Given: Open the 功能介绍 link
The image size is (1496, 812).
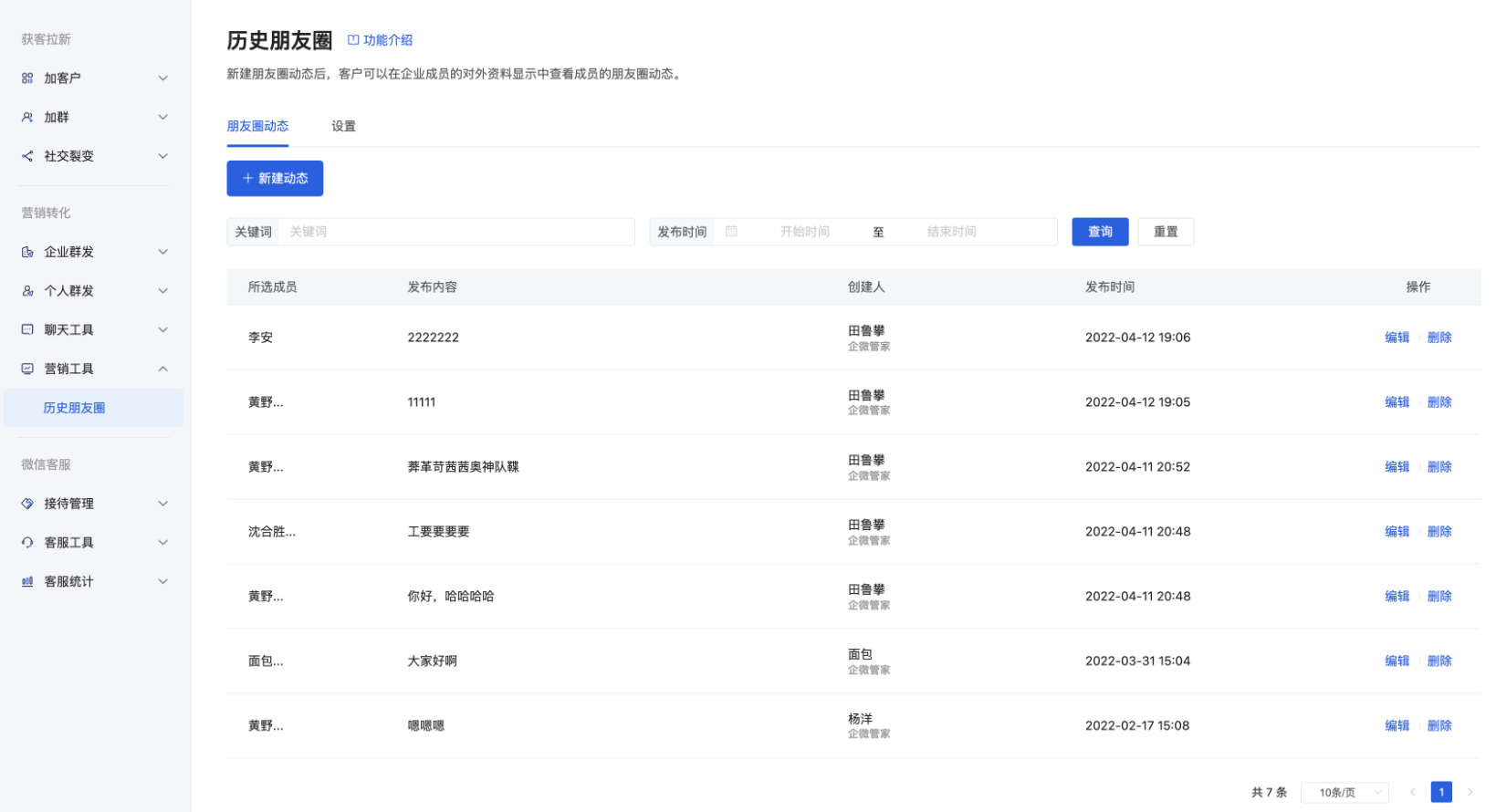Looking at the screenshot, I should [380, 40].
